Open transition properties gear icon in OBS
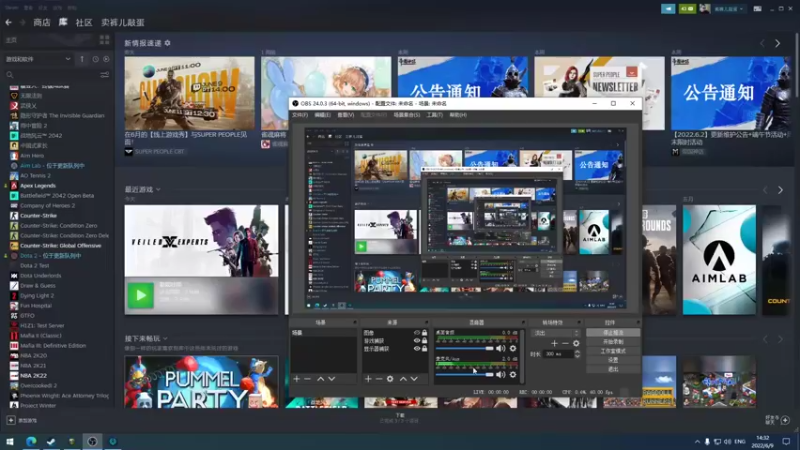 click(576, 343)
